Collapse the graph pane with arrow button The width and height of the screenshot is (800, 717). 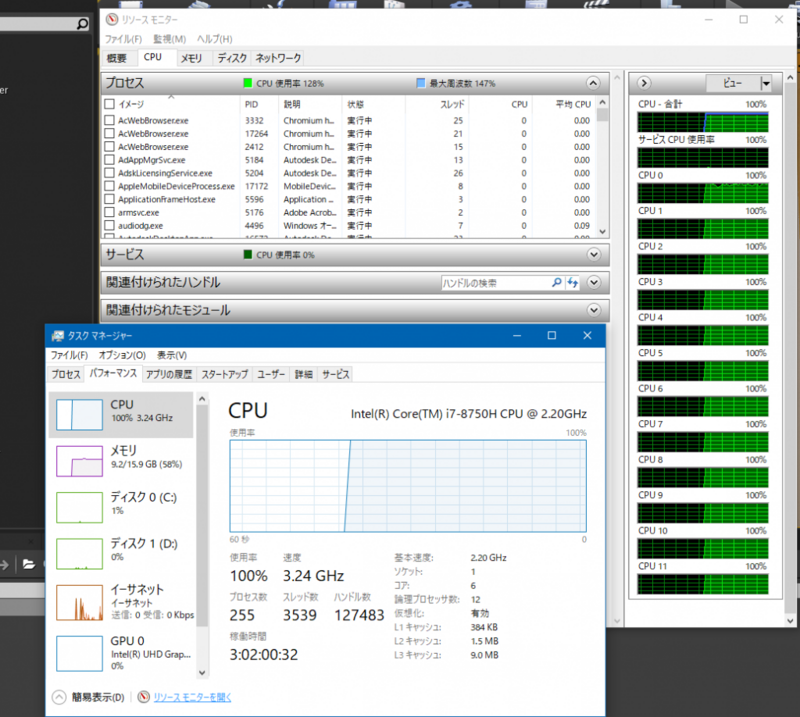(x=644, y=83)
